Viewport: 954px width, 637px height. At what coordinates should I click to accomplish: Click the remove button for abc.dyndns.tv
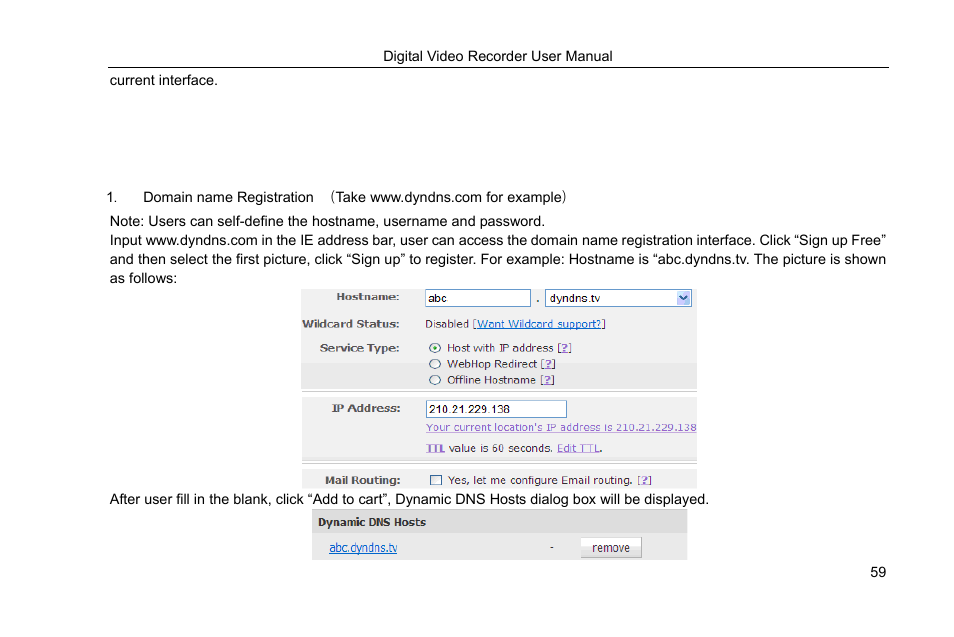click(611, 548)
